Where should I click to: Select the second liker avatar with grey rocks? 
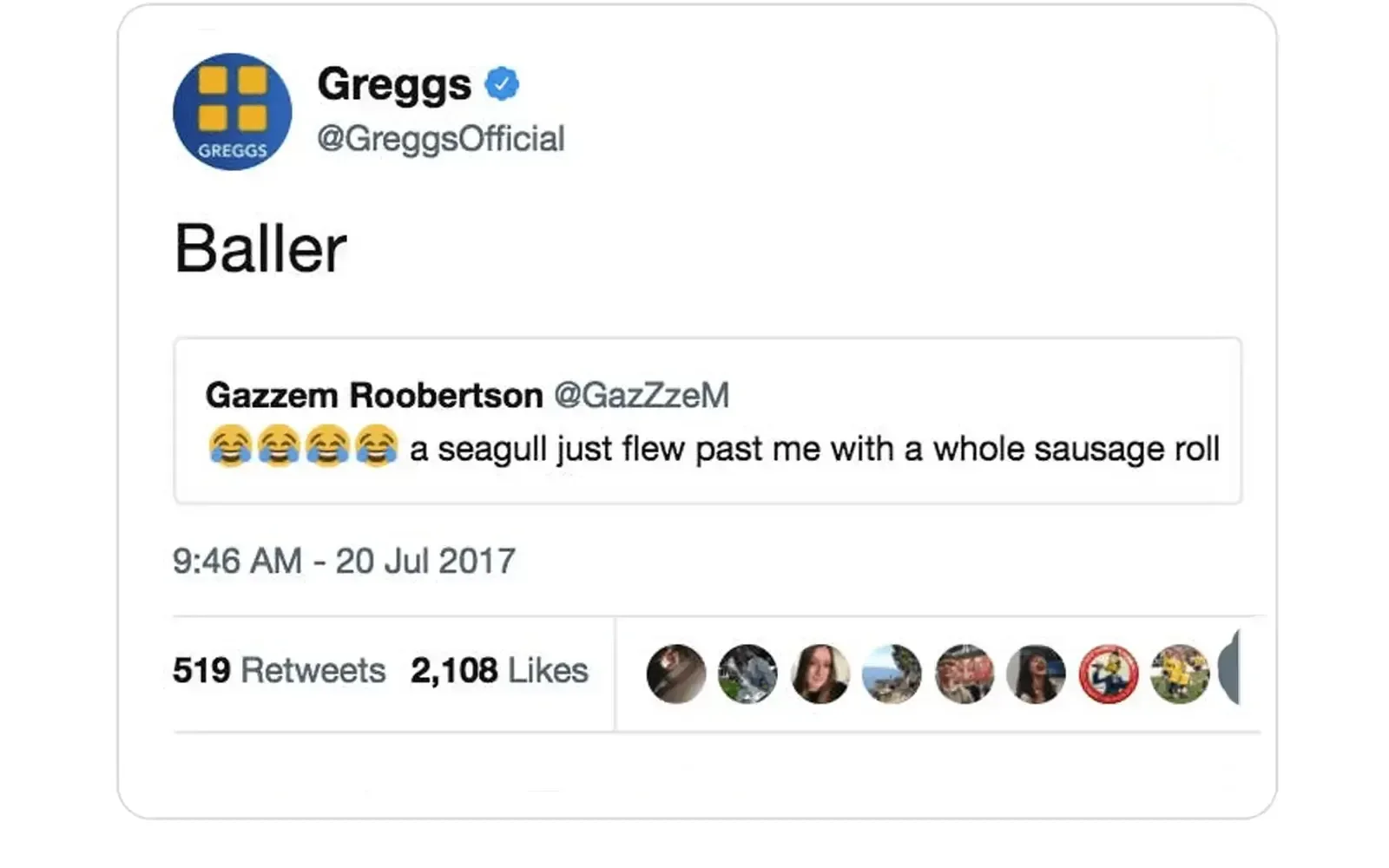point(747,673)
